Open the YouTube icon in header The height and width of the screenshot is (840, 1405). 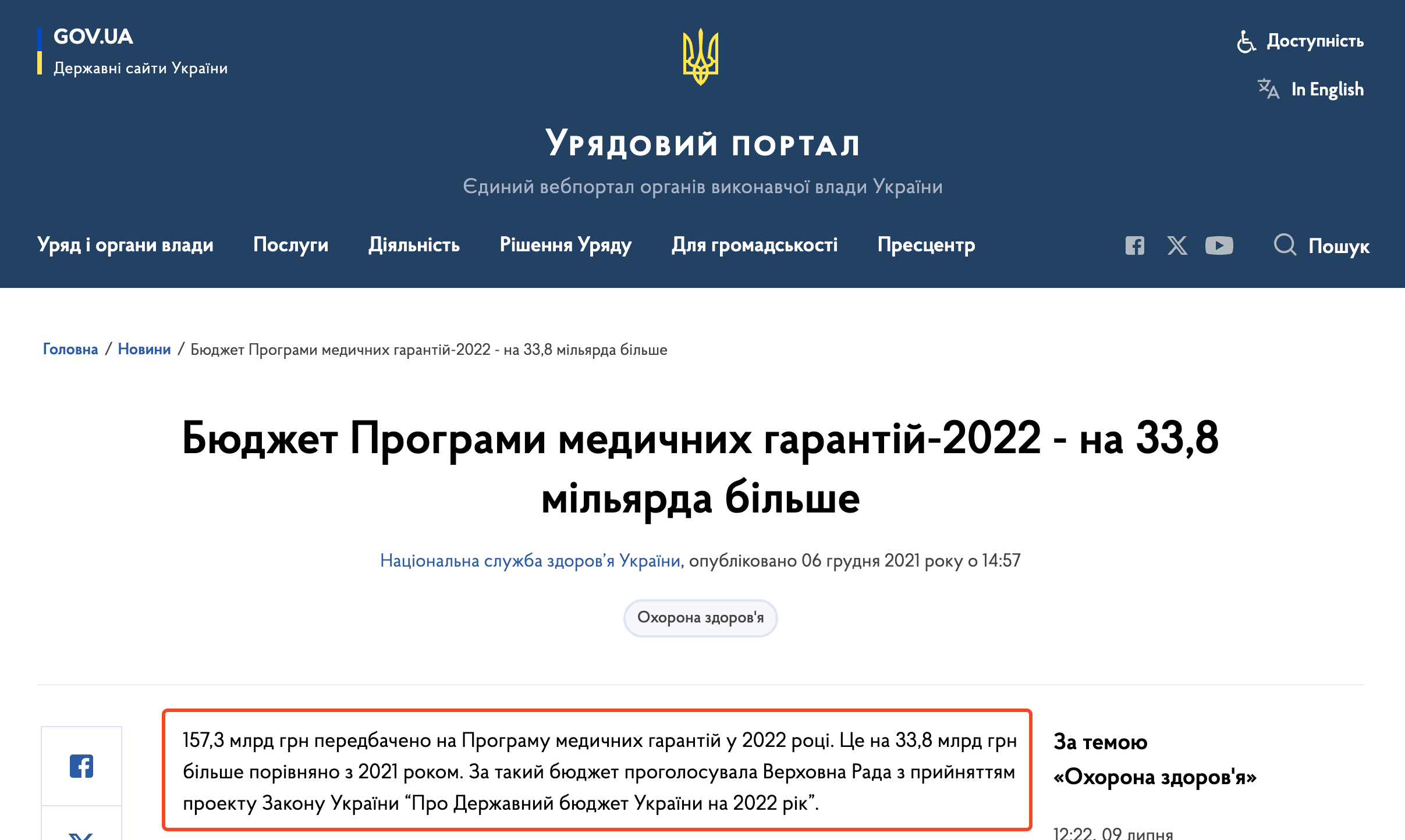click(1219, 245)
